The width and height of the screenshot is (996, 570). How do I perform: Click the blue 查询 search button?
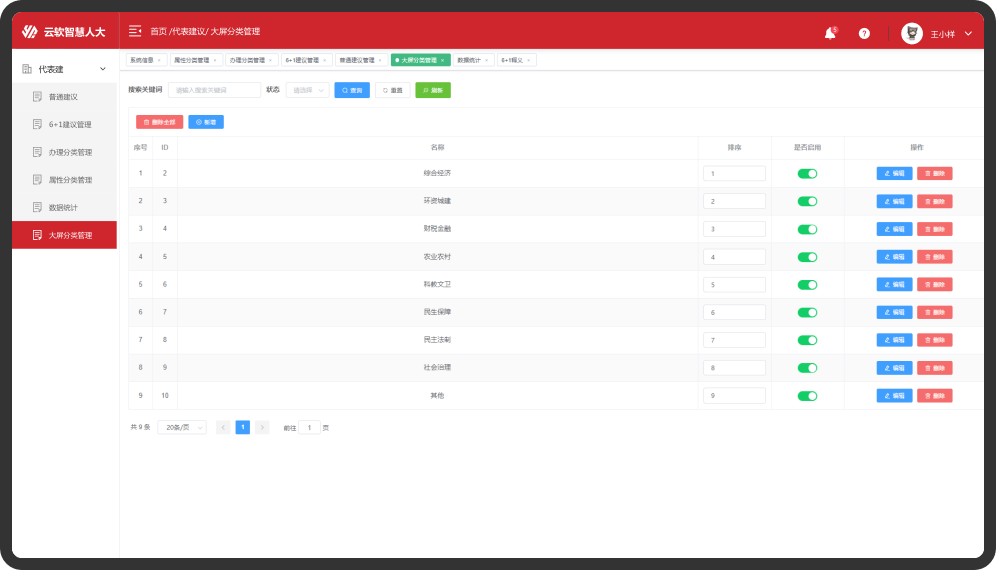click(352, 90)
